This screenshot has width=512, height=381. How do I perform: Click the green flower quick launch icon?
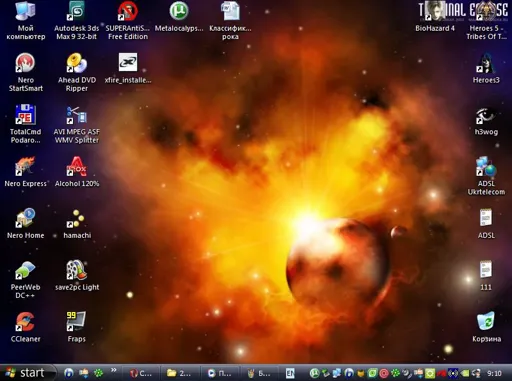(98, 373)
